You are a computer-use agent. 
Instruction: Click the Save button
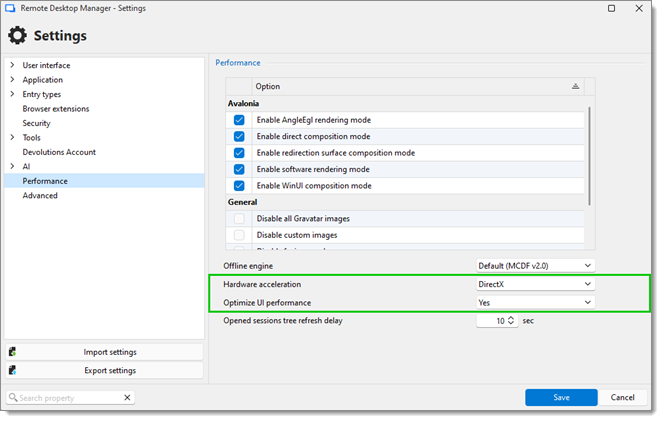tap(561, 397)
